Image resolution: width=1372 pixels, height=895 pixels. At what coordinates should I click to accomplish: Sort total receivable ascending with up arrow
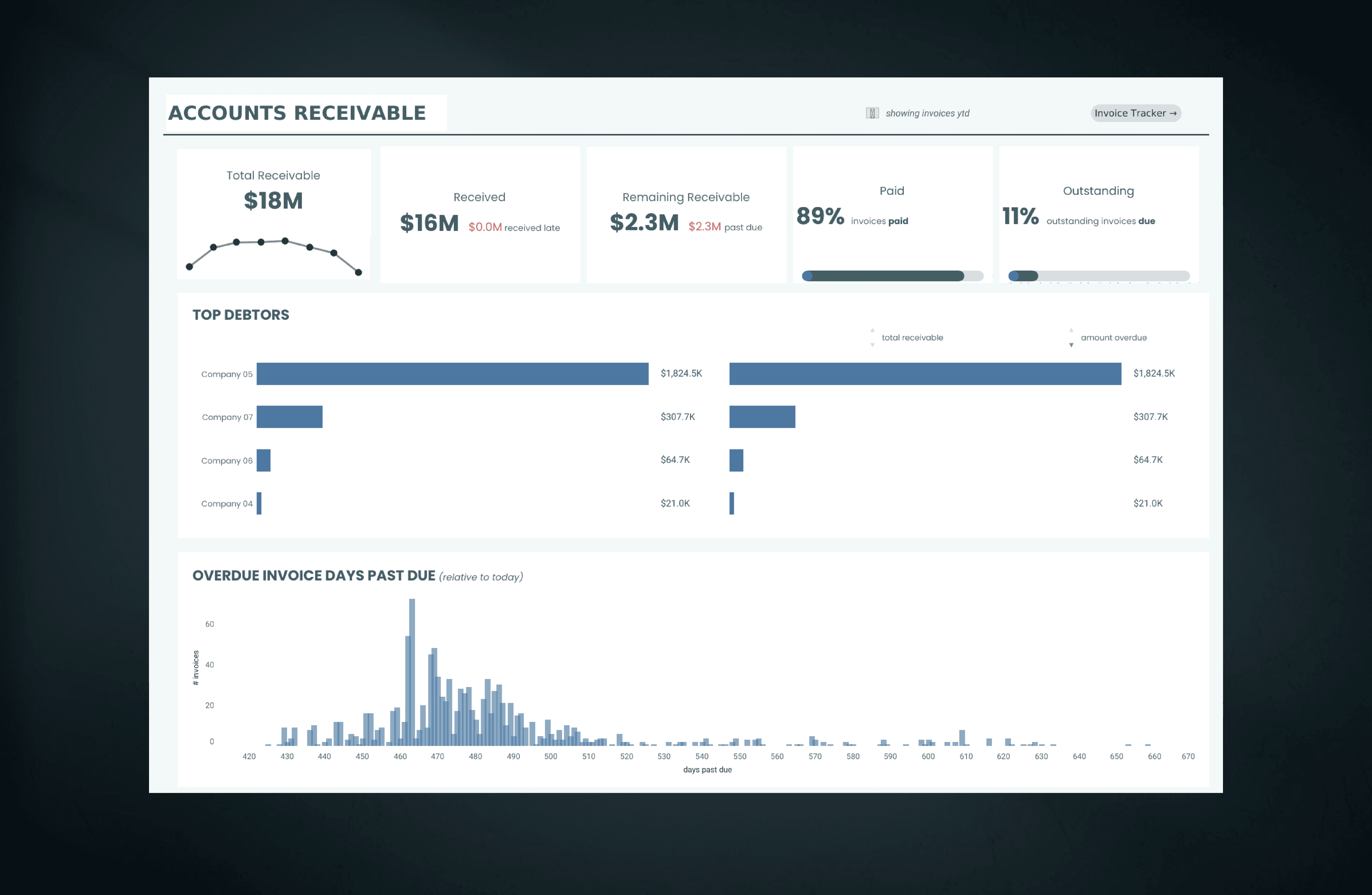coord(872,330)
